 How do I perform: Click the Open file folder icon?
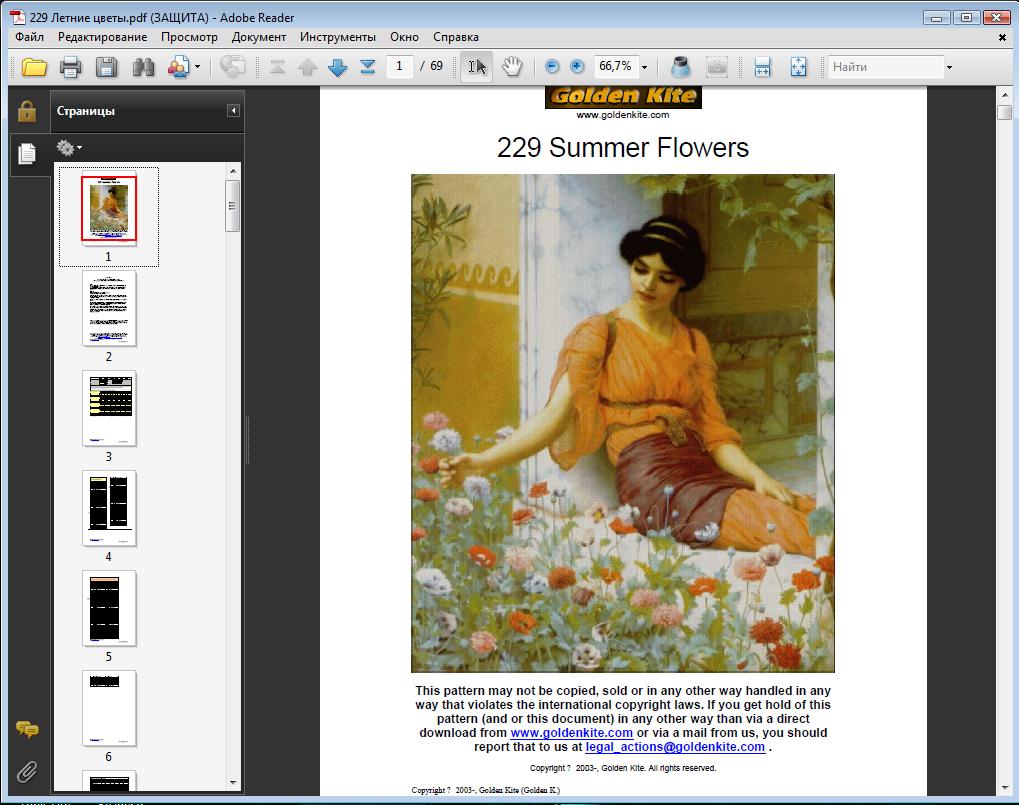[34, 67]
